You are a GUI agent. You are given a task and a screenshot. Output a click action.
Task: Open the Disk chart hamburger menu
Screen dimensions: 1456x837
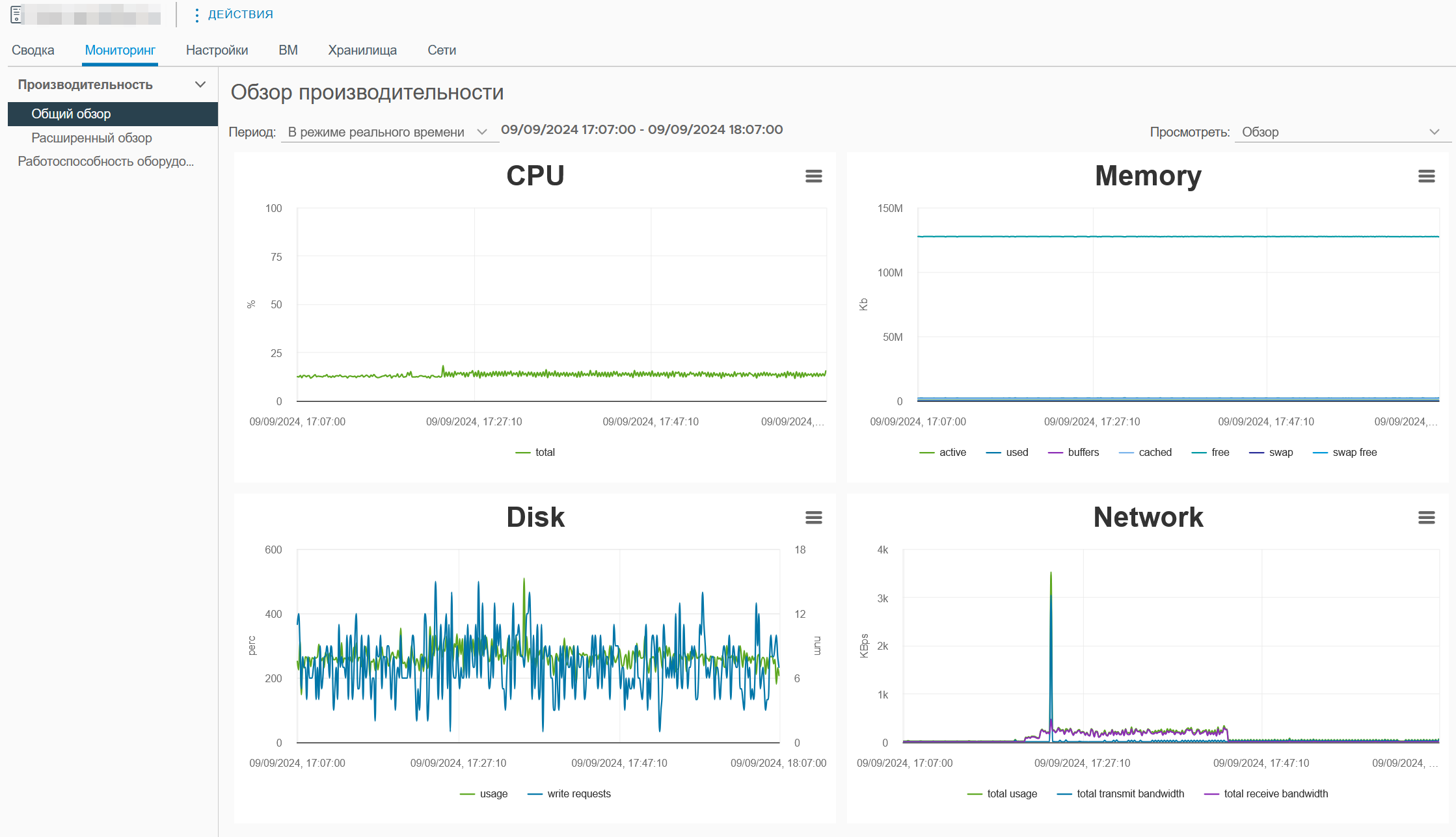813,518
